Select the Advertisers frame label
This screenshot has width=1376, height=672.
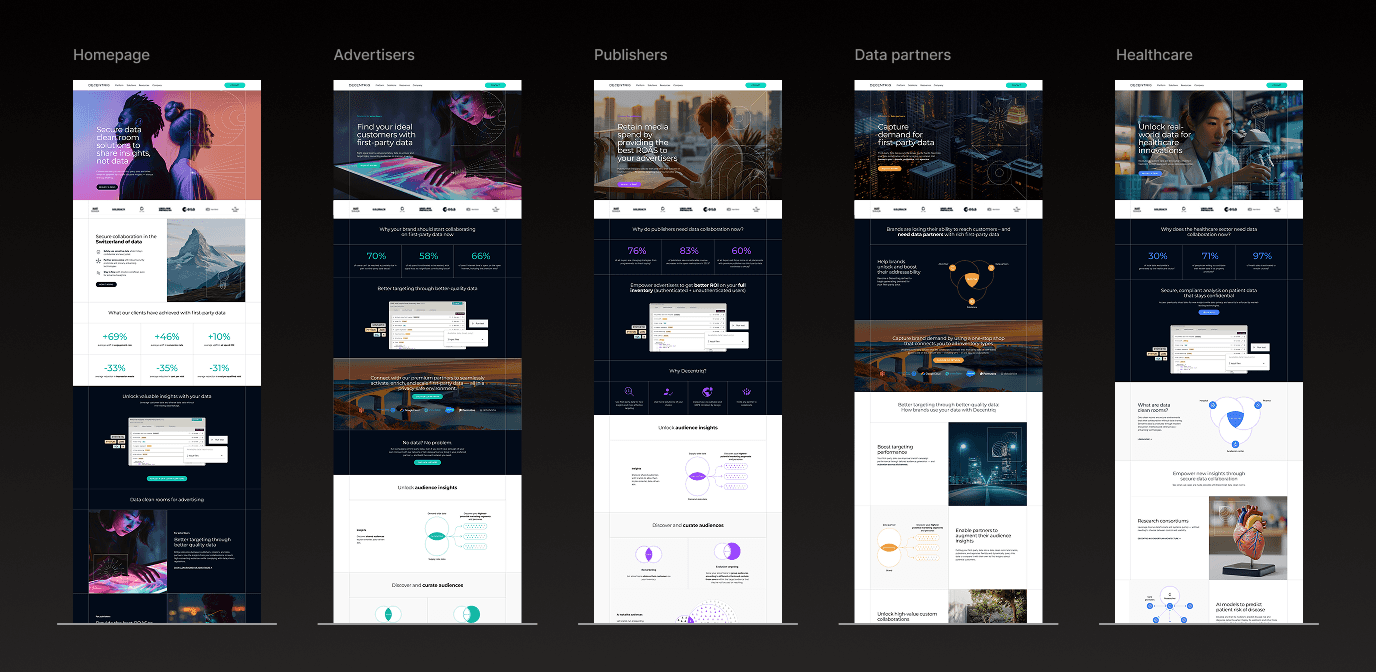[x=374, y=54]
